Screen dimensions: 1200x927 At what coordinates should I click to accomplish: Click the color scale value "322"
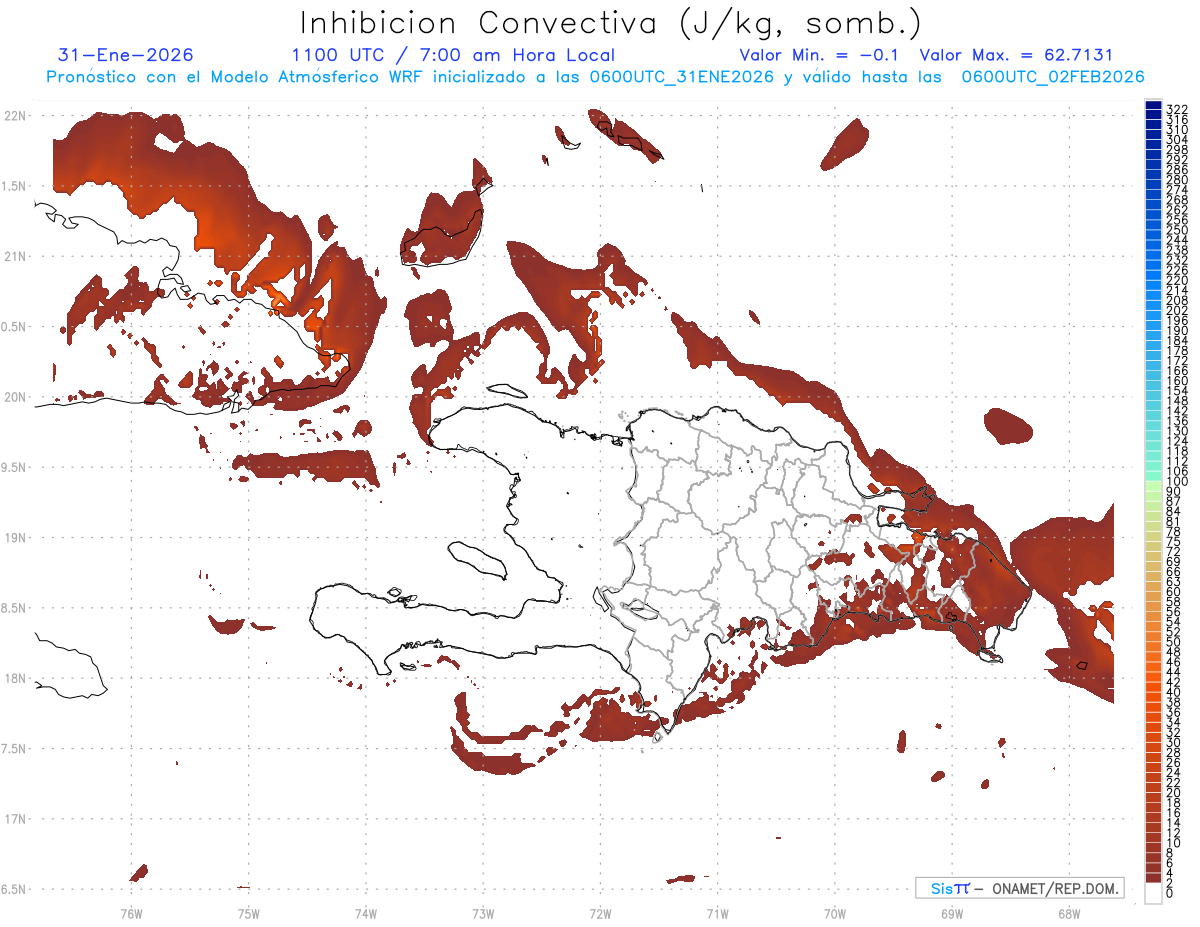[x=1177, y=108]
